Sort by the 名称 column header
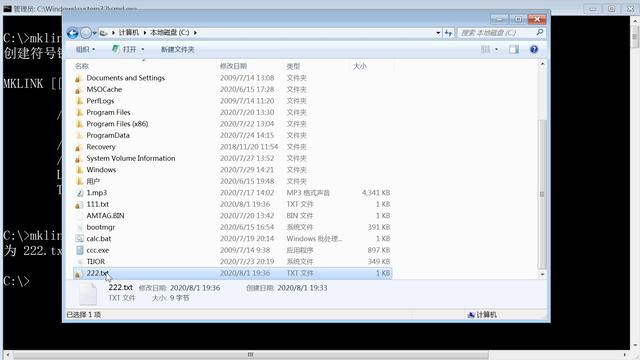This screenshot has height=360, width=640. coord(82,66)
